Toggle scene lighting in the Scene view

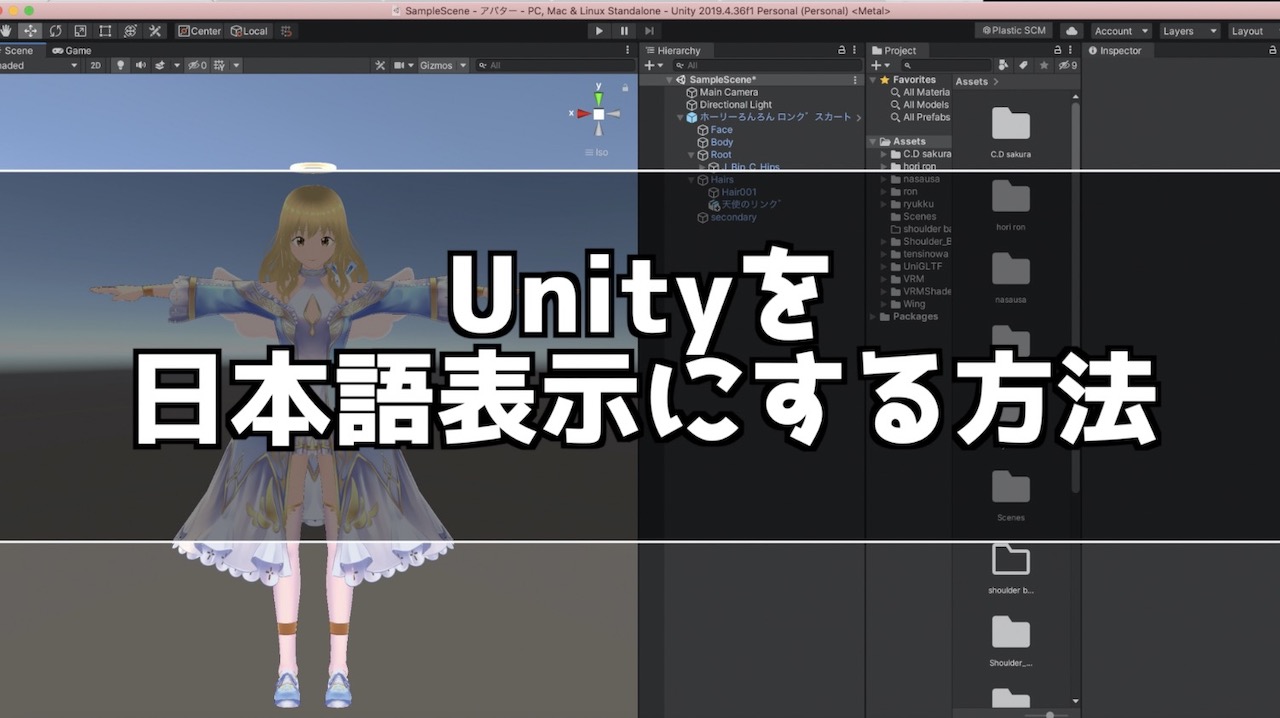pos(120,65)
